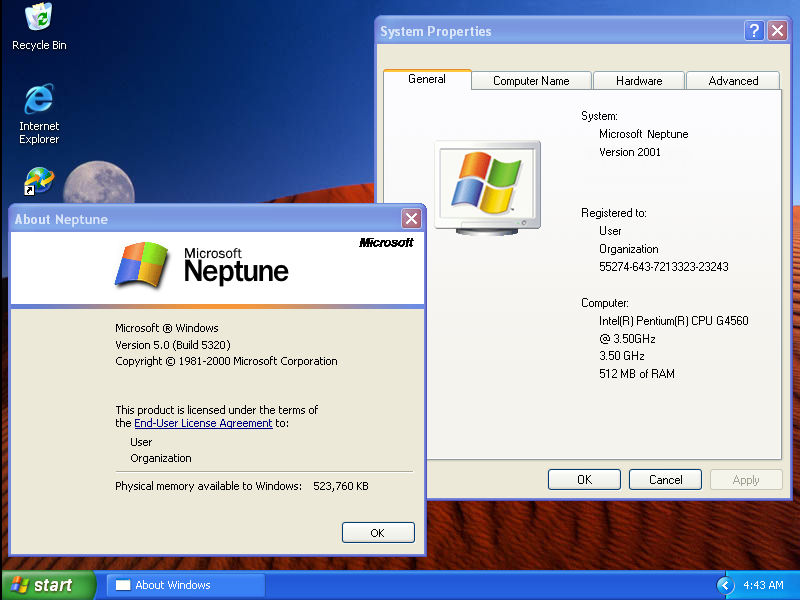Click 'Organization' under Registered to
Screen dimensions: 800x600
[629, 249]
